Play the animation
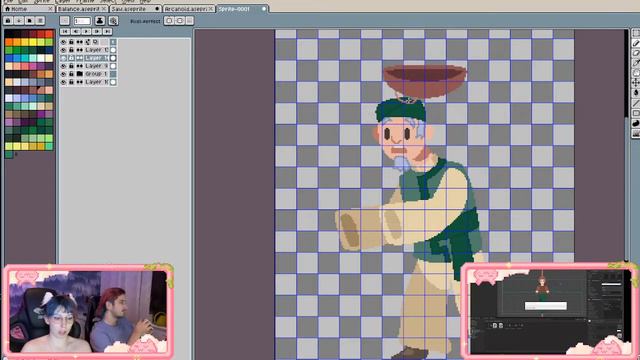The height and width of the screenshot is (360, 640). [x=86, y=31]
